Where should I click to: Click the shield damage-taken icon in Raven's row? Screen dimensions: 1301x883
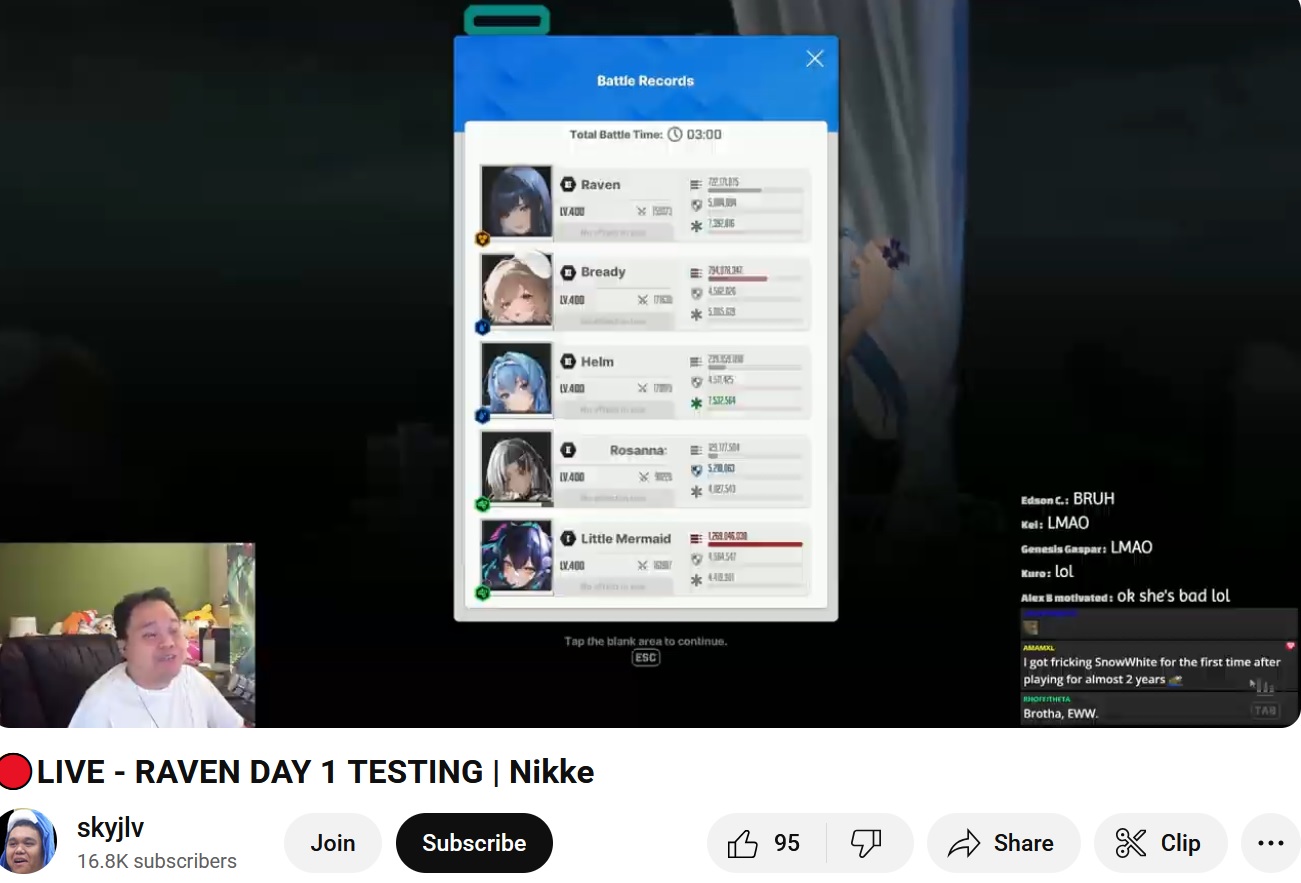696,205
